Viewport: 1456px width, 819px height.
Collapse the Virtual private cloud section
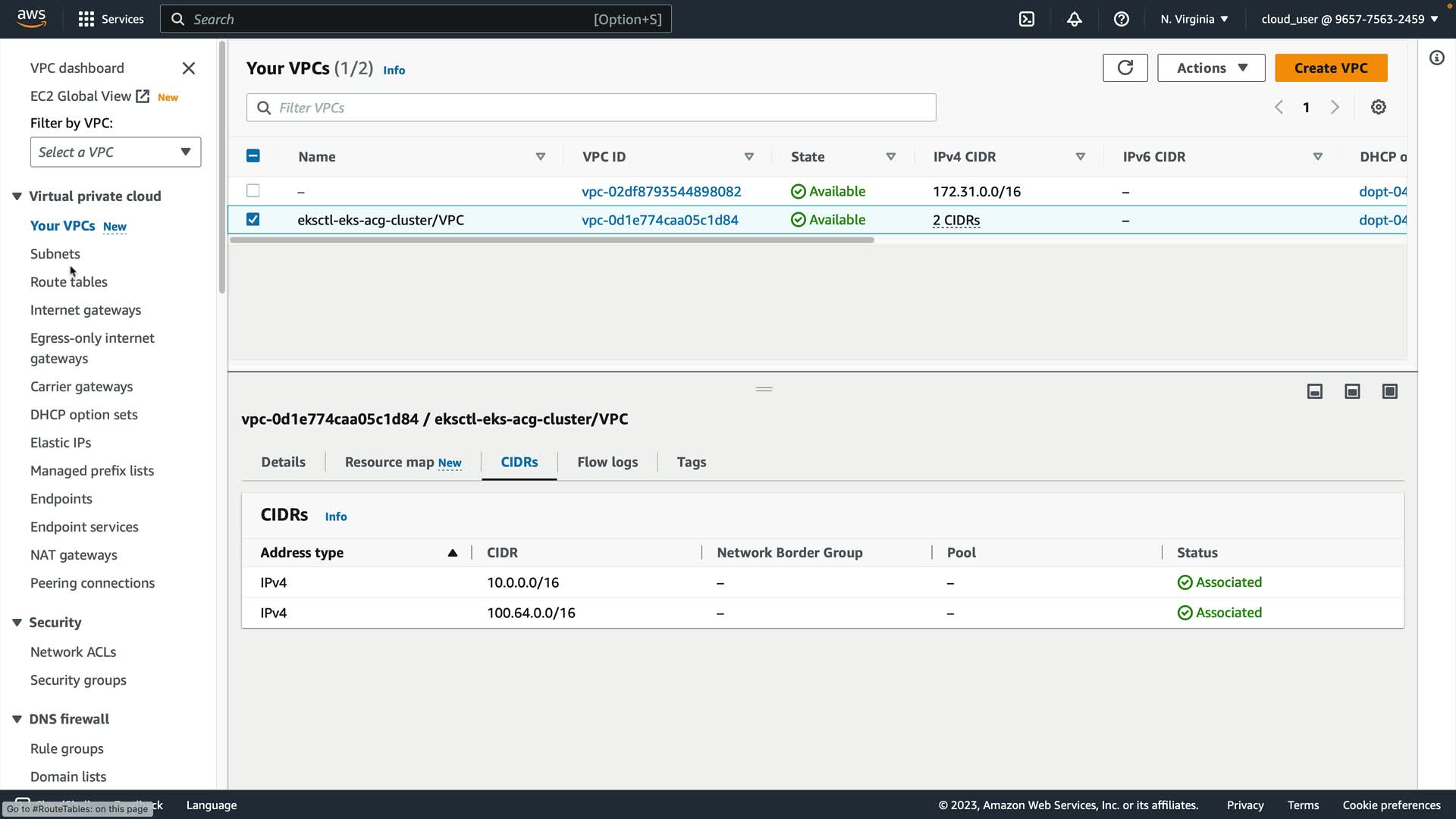coord(17,196)
